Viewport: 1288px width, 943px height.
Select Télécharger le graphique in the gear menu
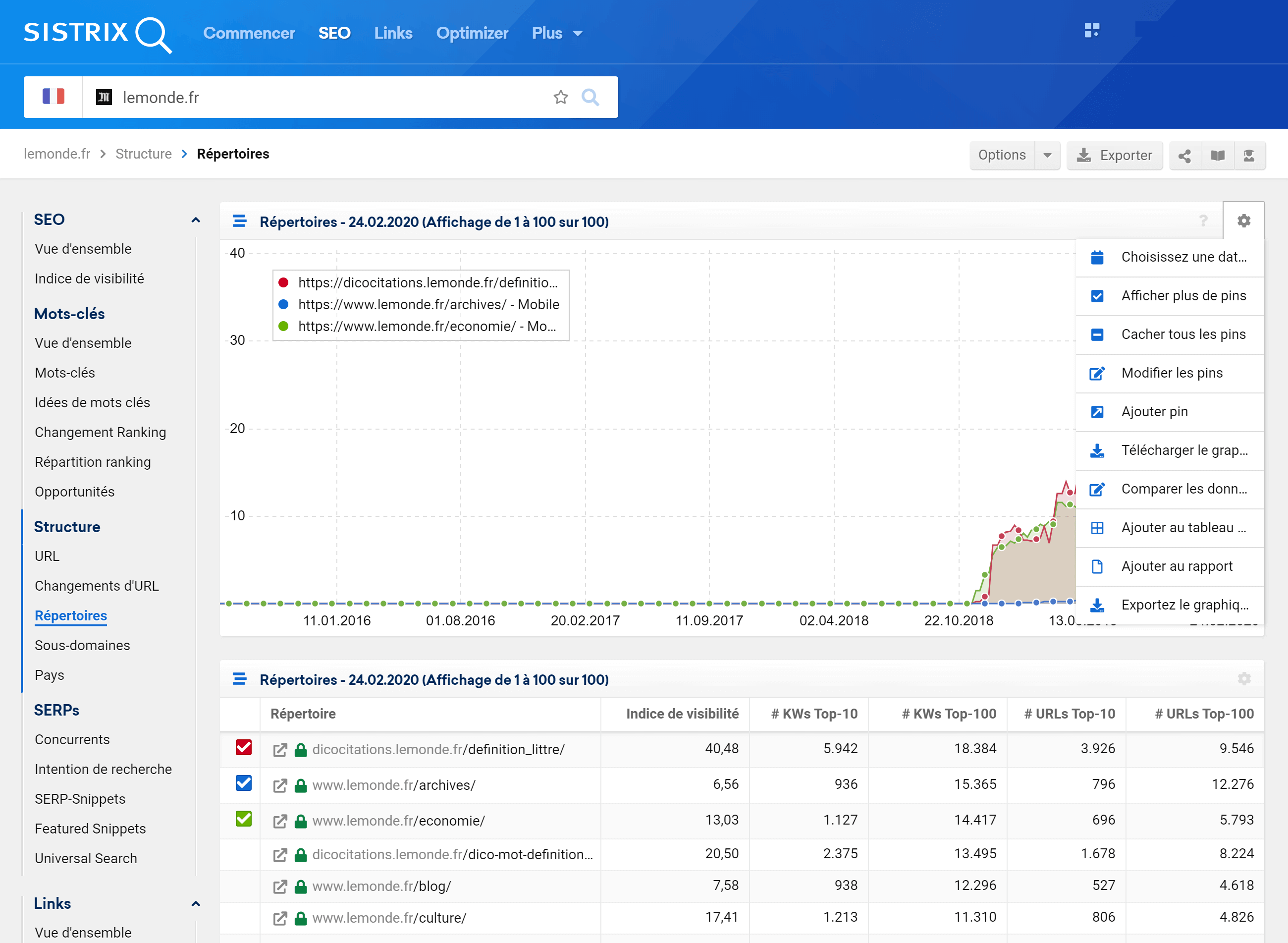[x=1170, y=450]
